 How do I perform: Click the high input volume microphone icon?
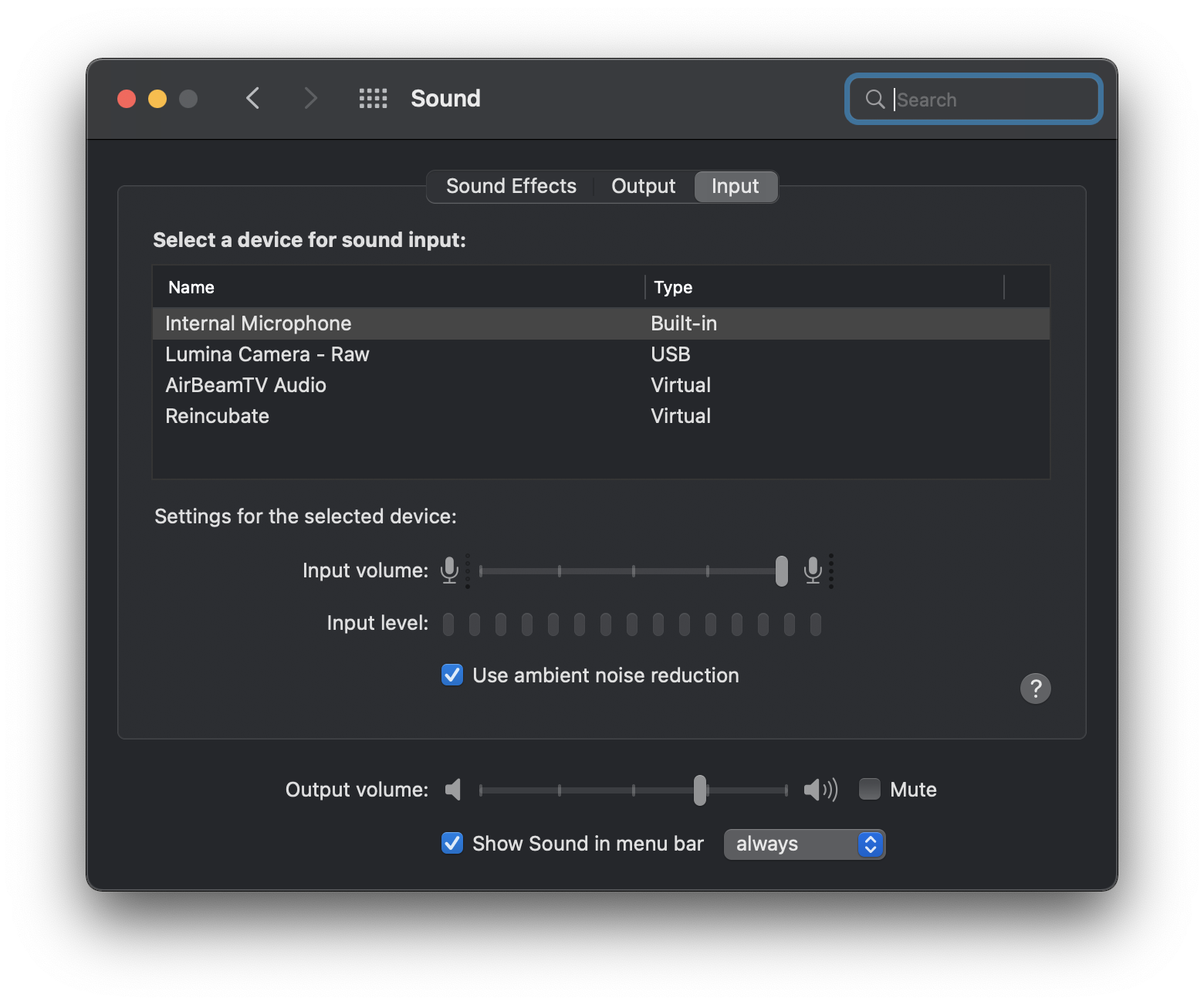point(813,571)
